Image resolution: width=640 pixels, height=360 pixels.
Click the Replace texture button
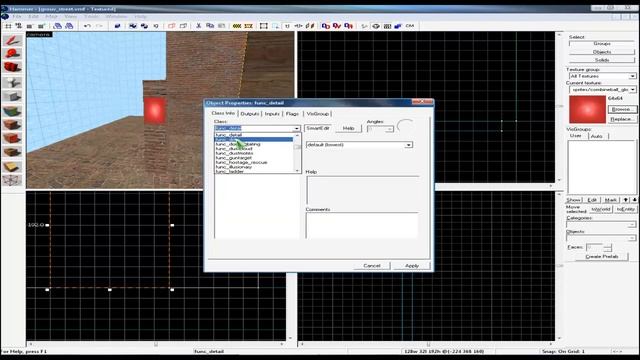[x=622, y=119]
